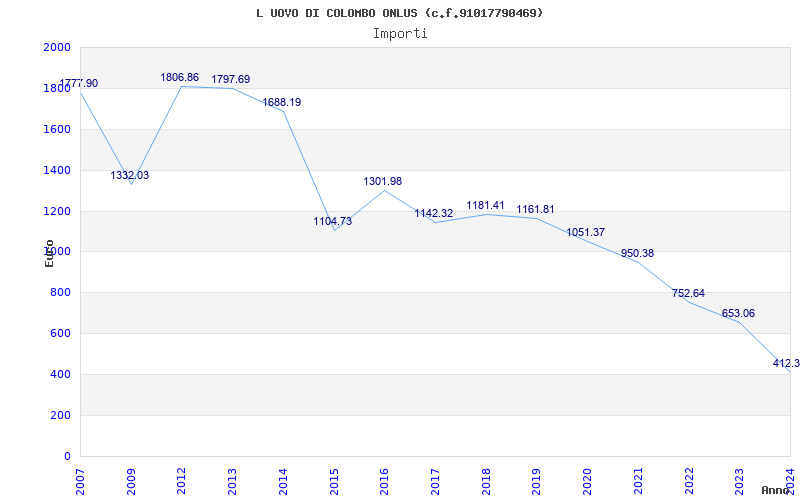
Task: Click the 1301.98 peak label
Action: click(x=383, y=181)
